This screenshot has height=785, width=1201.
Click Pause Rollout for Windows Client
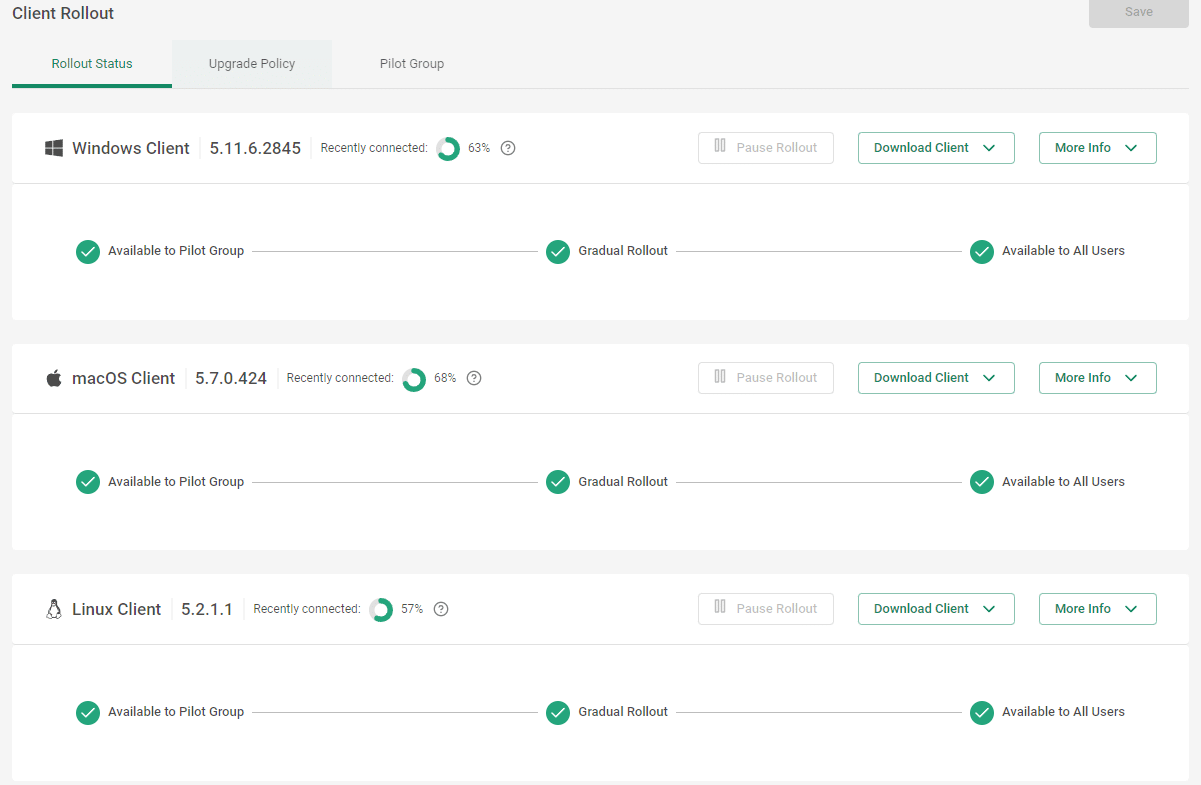tap(766, 148)
